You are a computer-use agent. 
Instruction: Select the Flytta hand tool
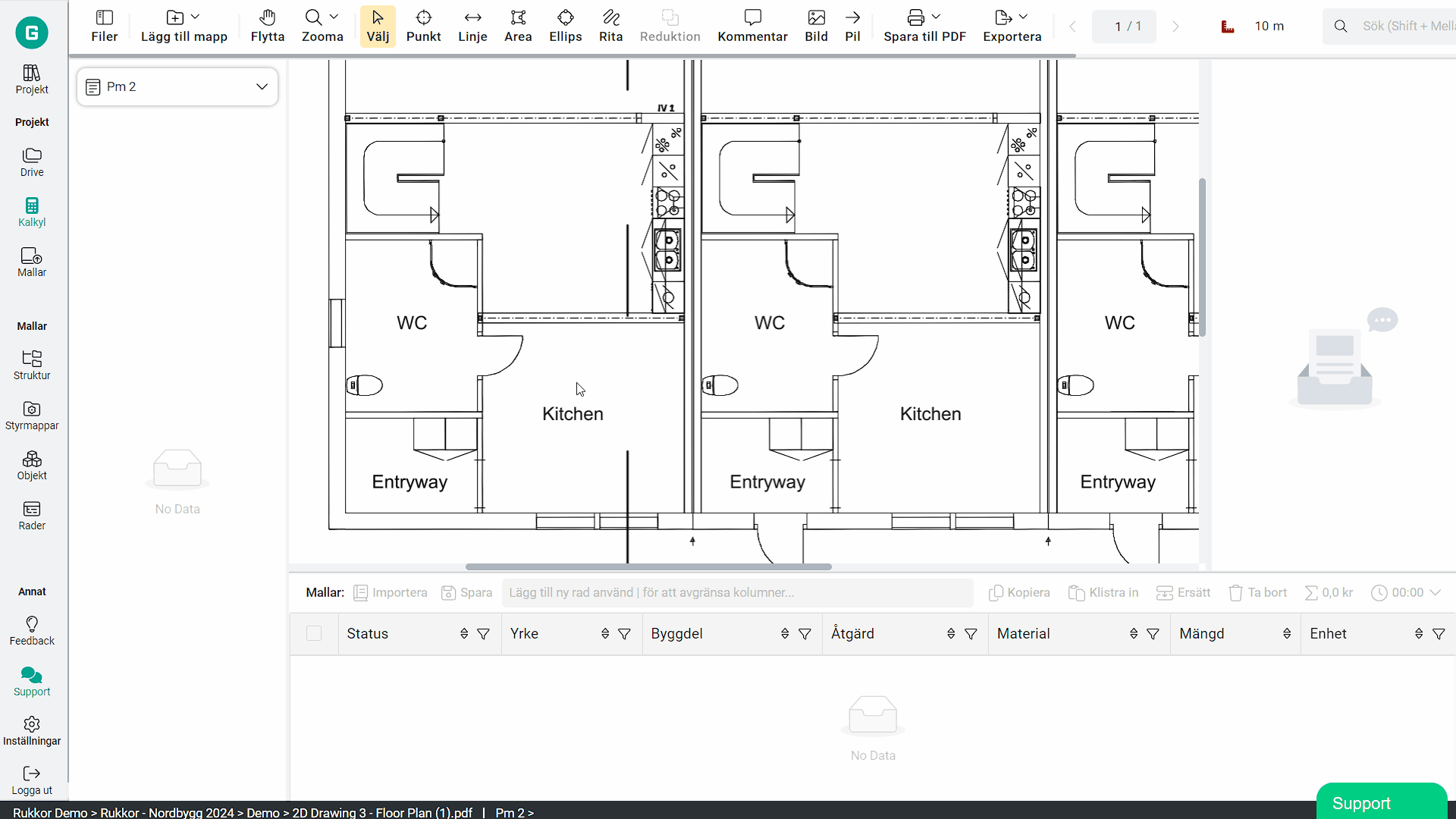[x=267, y=27]
